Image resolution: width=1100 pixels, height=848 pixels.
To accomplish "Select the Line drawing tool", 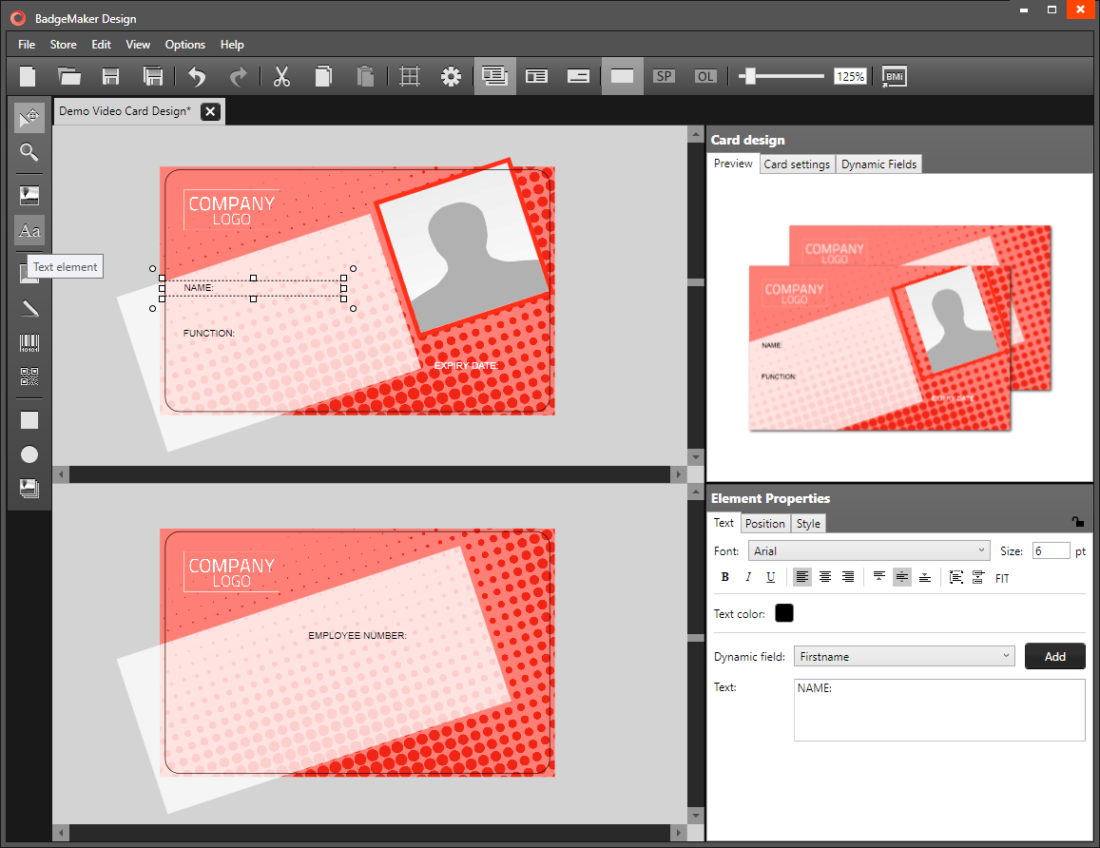I will click(x=29, y=307).
